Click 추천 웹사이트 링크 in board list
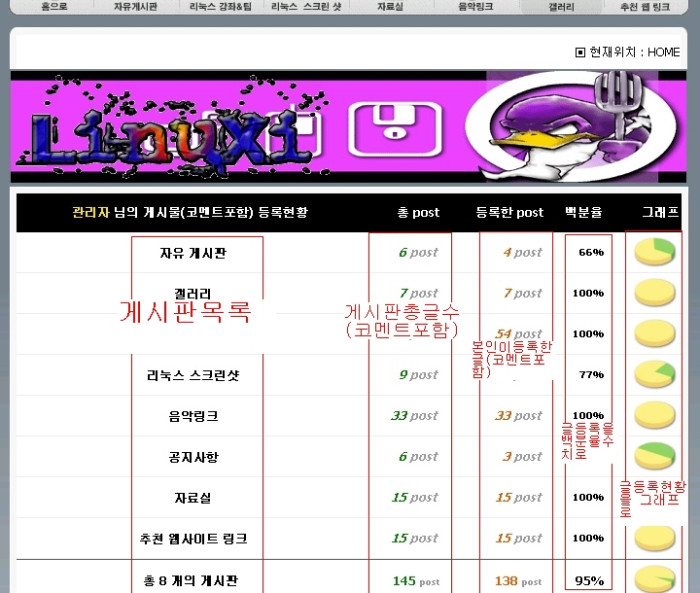Viewport: 700px width, 593px height. point(193,539)
